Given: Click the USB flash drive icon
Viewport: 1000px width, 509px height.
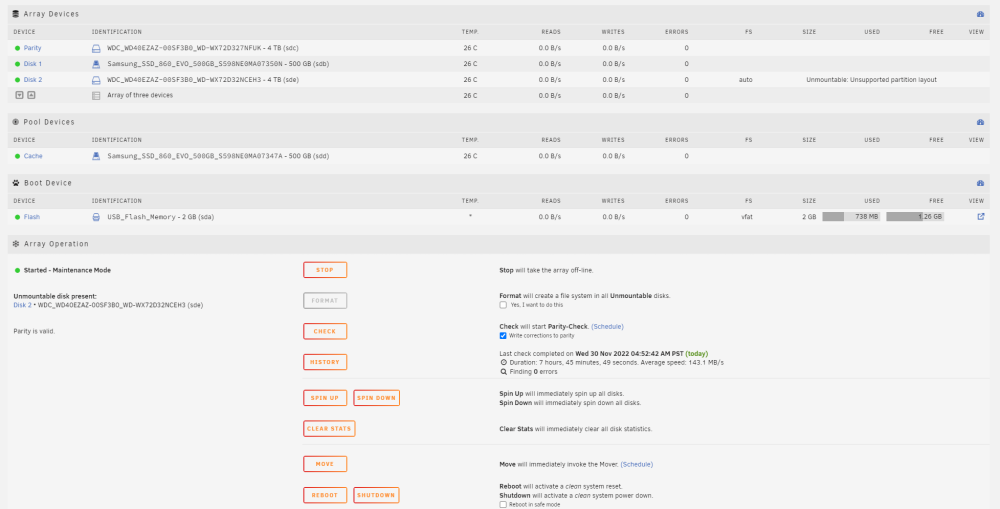Looking at the screenshot, I should click(x=96, y=217).
